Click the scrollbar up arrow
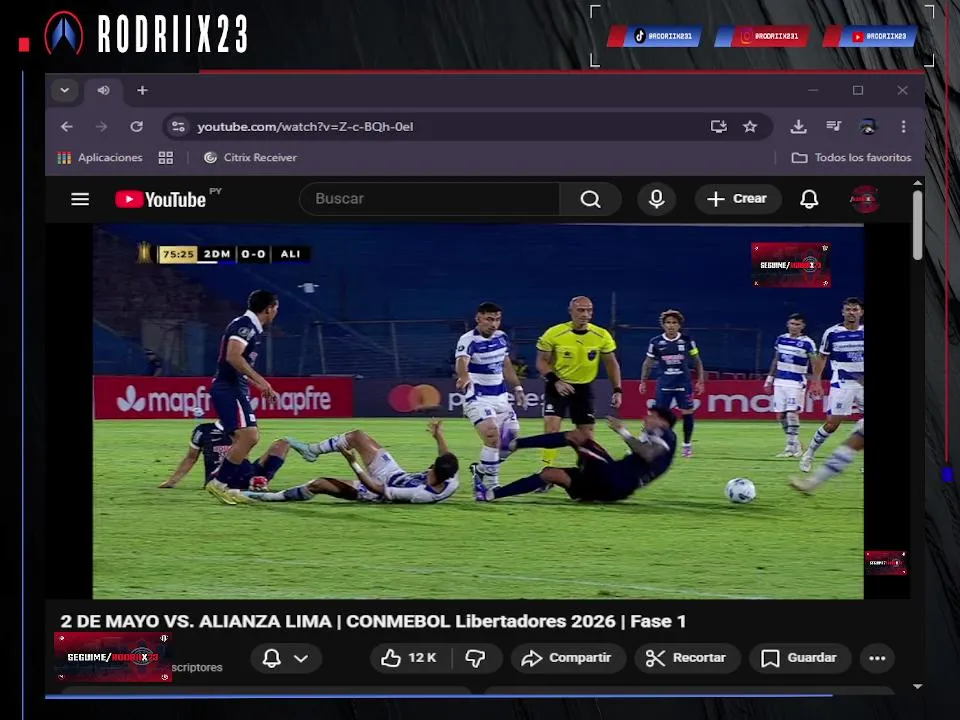 (x=917, y=182)
